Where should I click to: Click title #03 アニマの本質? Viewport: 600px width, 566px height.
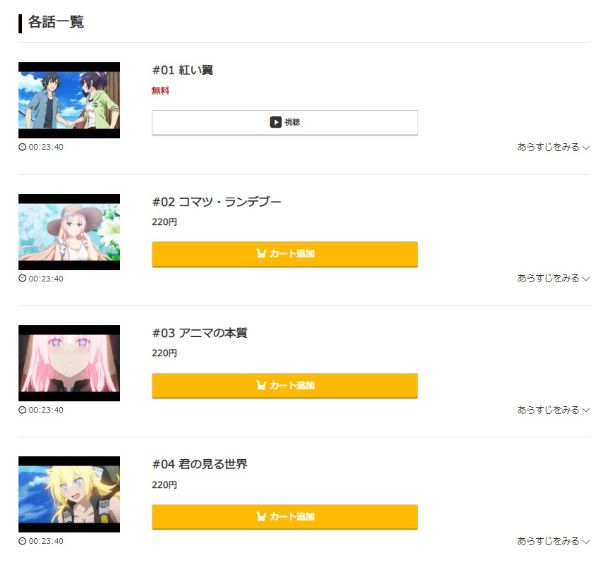point(199,333)
